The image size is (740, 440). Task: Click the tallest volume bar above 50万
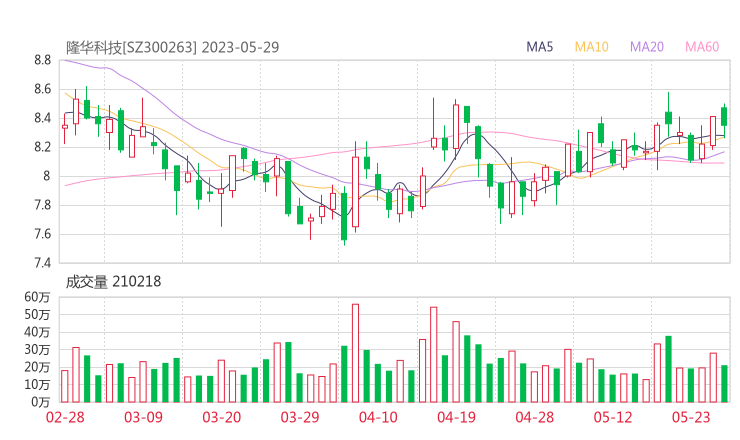(355, 353)
